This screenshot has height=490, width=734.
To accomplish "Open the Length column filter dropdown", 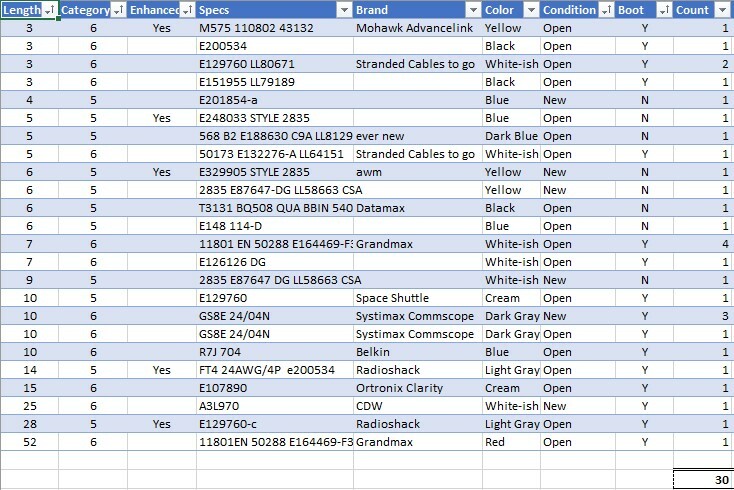I will pyautogui.click(x=50, y=10).
